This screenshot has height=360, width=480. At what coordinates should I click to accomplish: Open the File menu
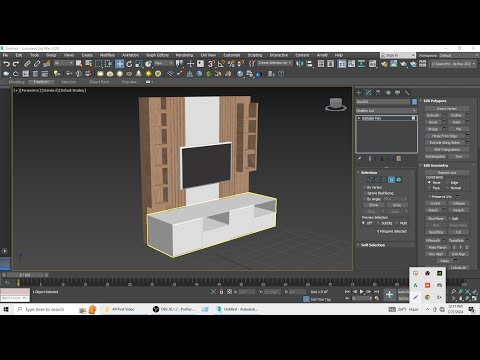point(5,55)
